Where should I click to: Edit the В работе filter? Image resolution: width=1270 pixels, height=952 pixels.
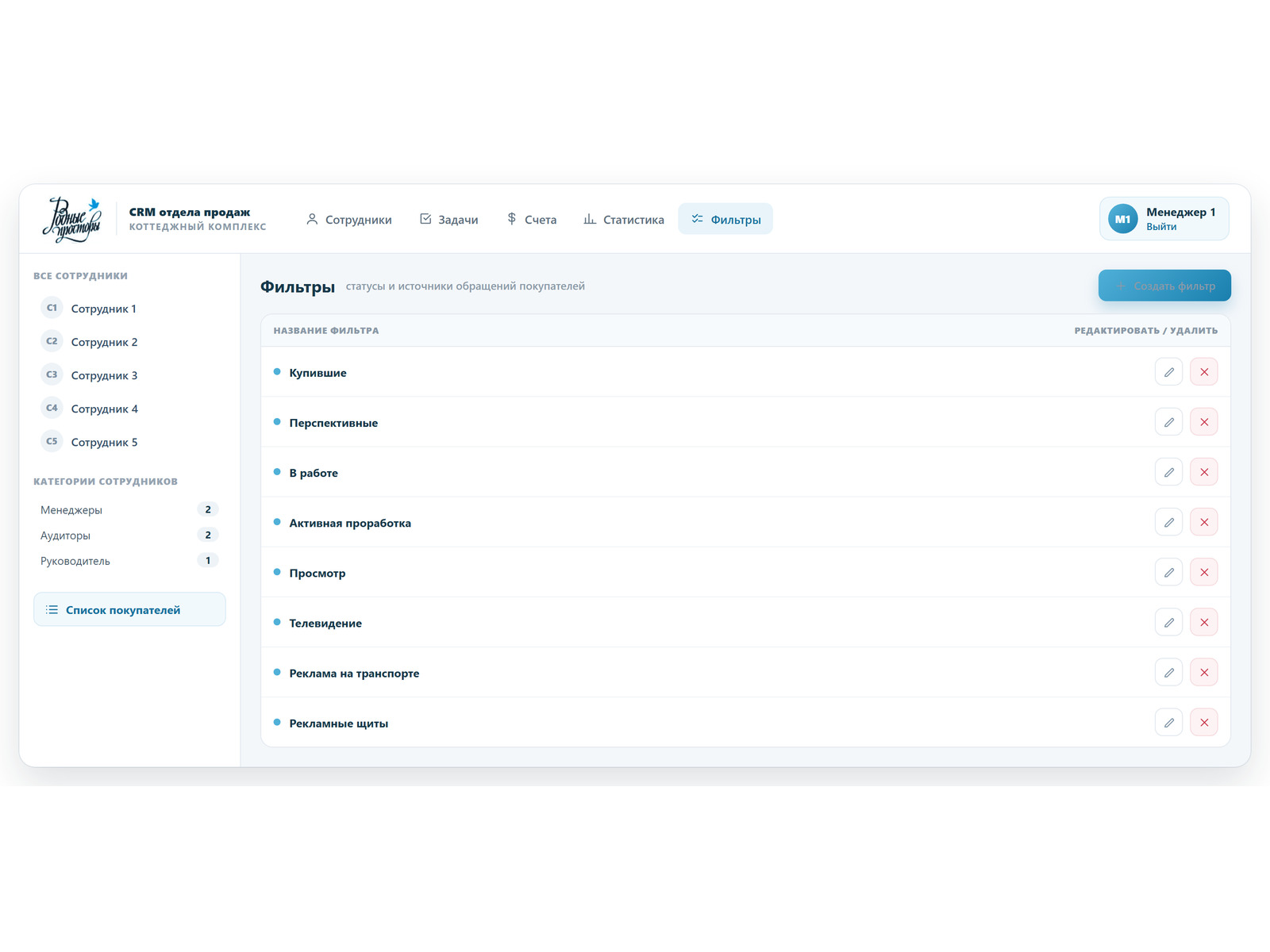(x=1168, y=472)
